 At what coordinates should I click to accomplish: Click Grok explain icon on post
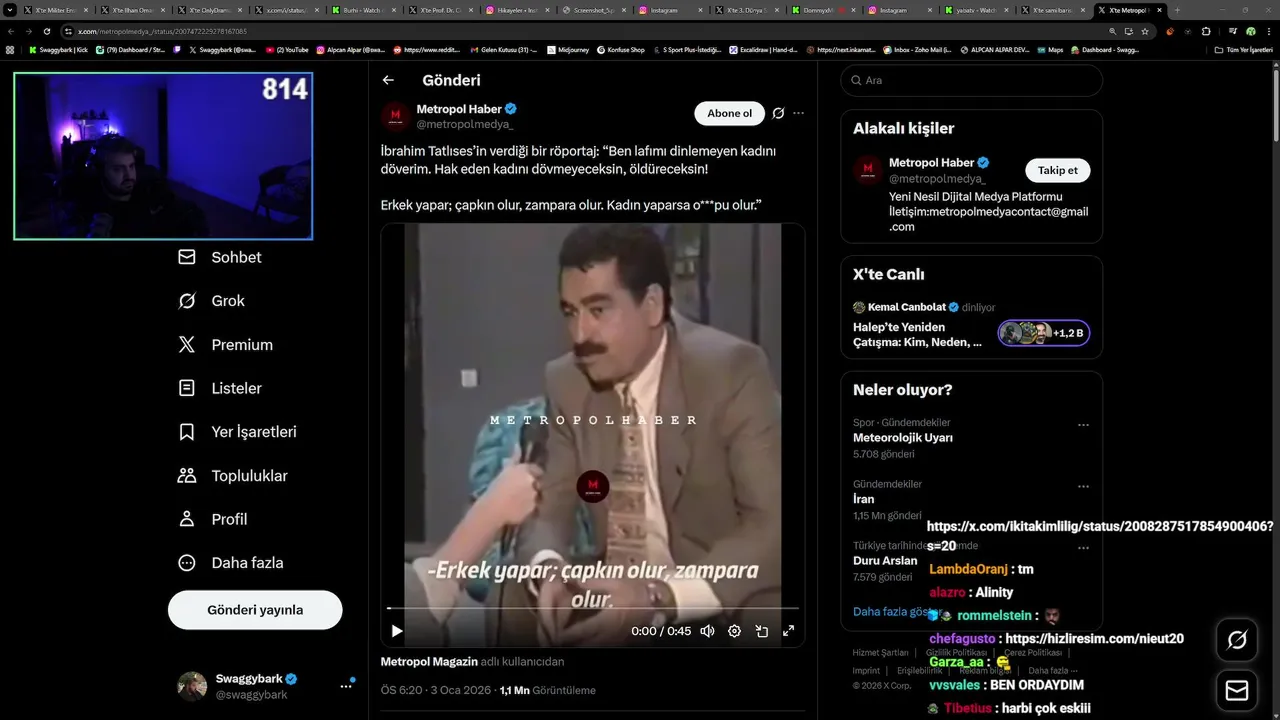pos(778,113)
